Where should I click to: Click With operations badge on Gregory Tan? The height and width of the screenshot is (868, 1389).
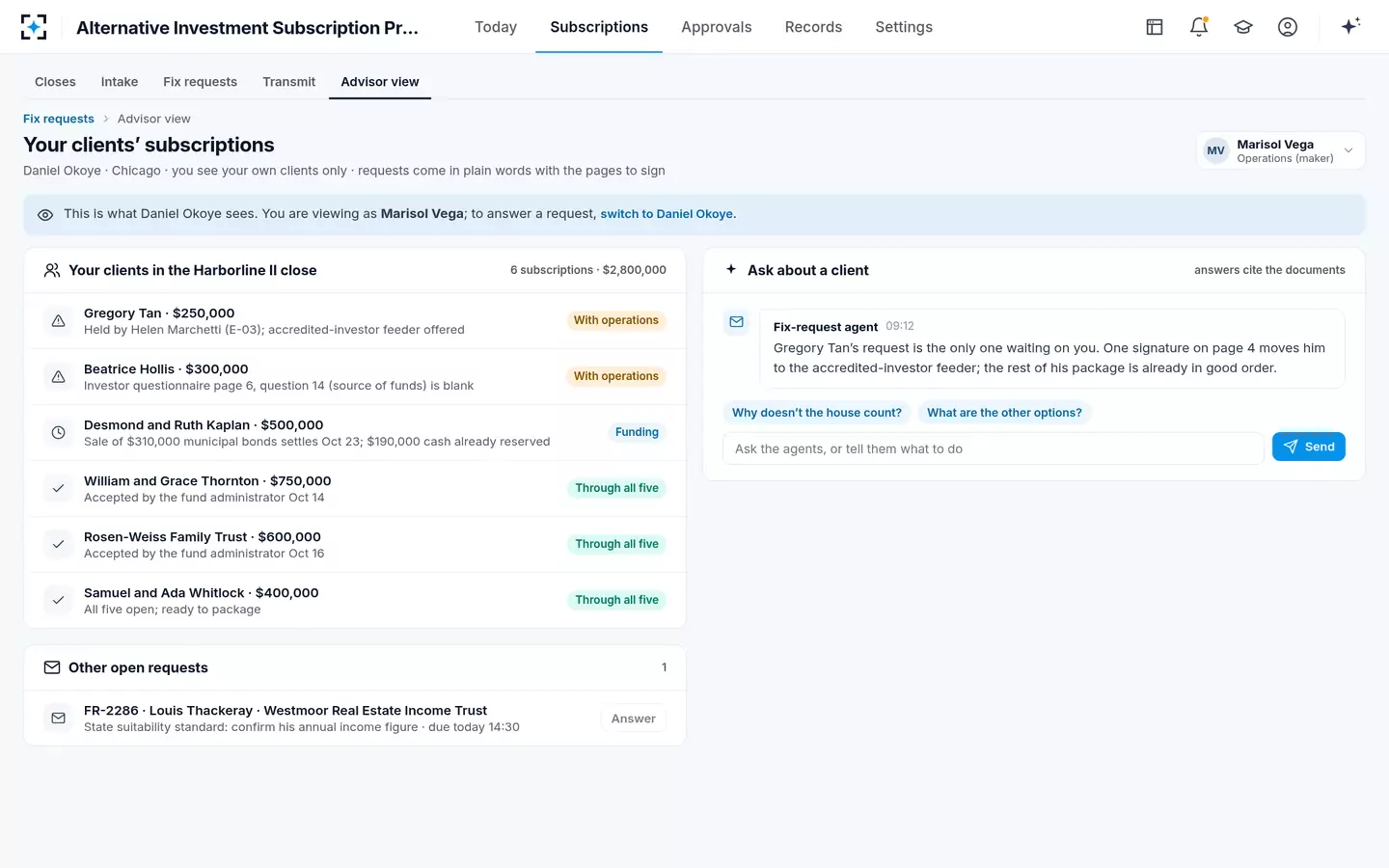[x=615, y=320]
